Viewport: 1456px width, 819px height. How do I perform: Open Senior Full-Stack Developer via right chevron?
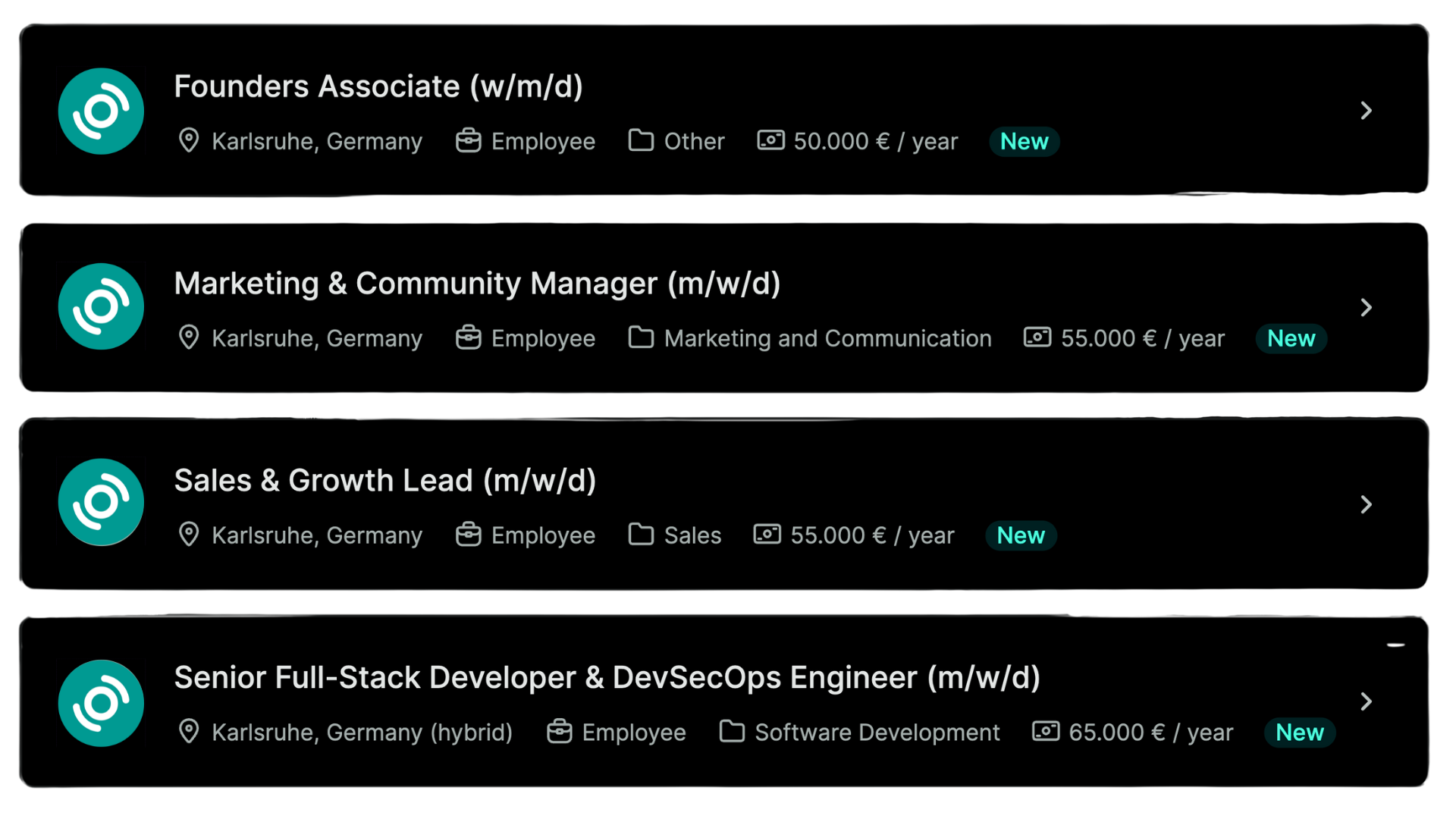[x=1366, y=701]
